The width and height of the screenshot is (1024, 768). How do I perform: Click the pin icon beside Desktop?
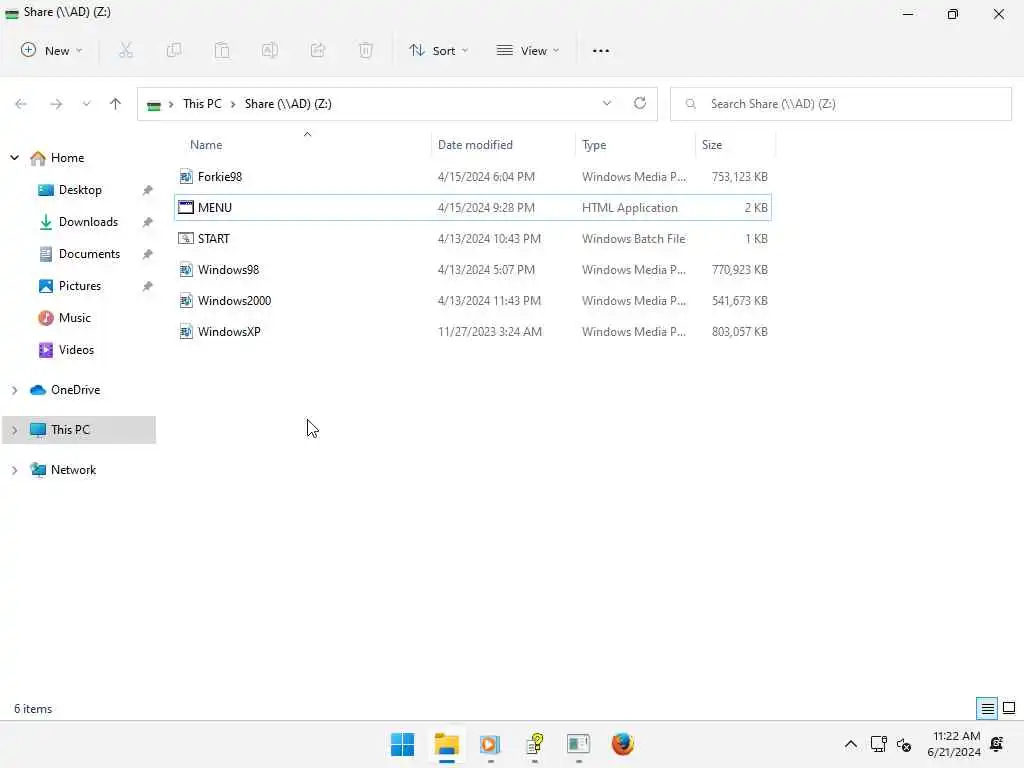tap(148, 190)
